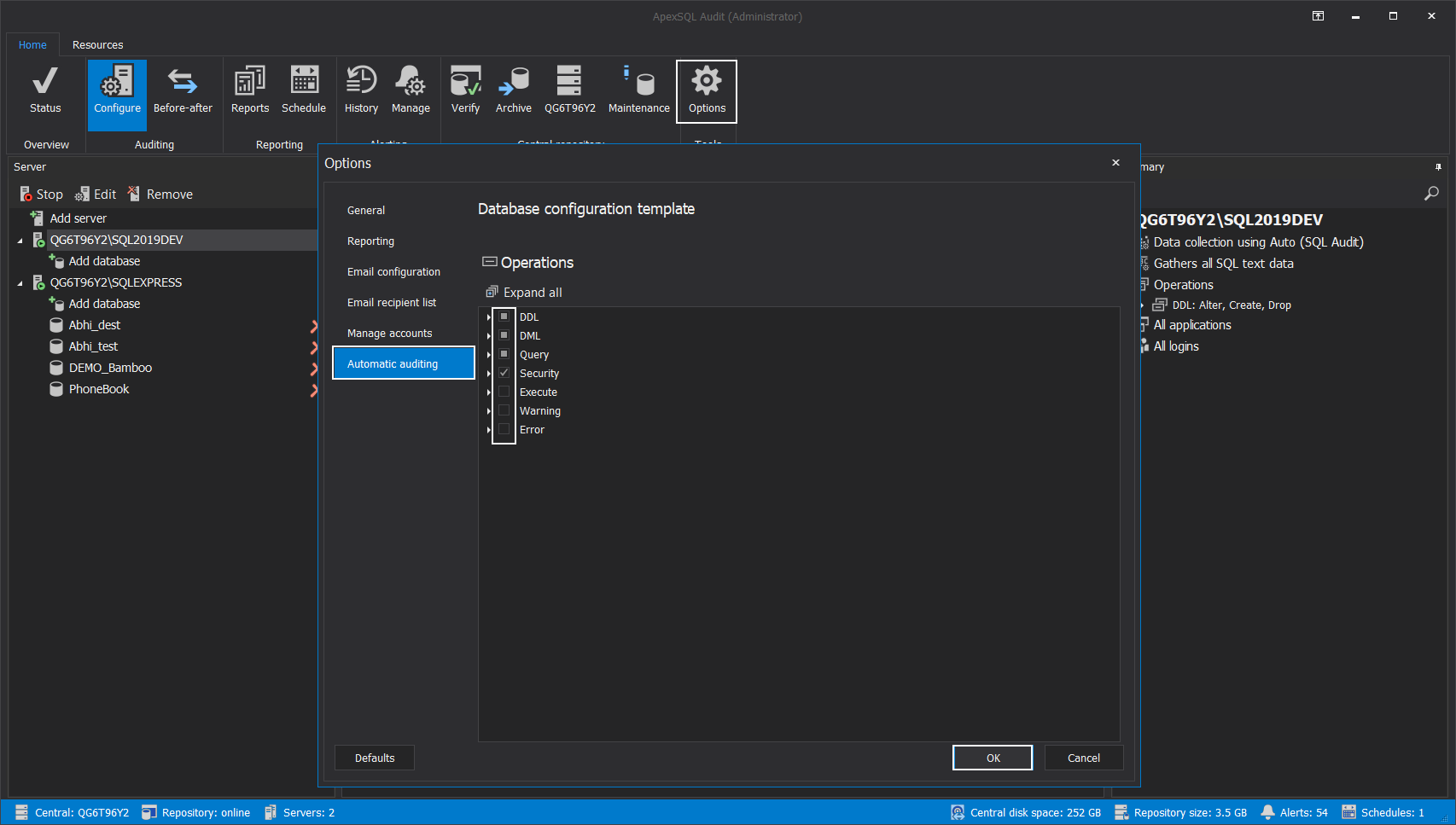Viewport: 1456px width, 825px height.
Task: Click Repository size status icon
Action: pyautogui.click(x=1121, y=812)
